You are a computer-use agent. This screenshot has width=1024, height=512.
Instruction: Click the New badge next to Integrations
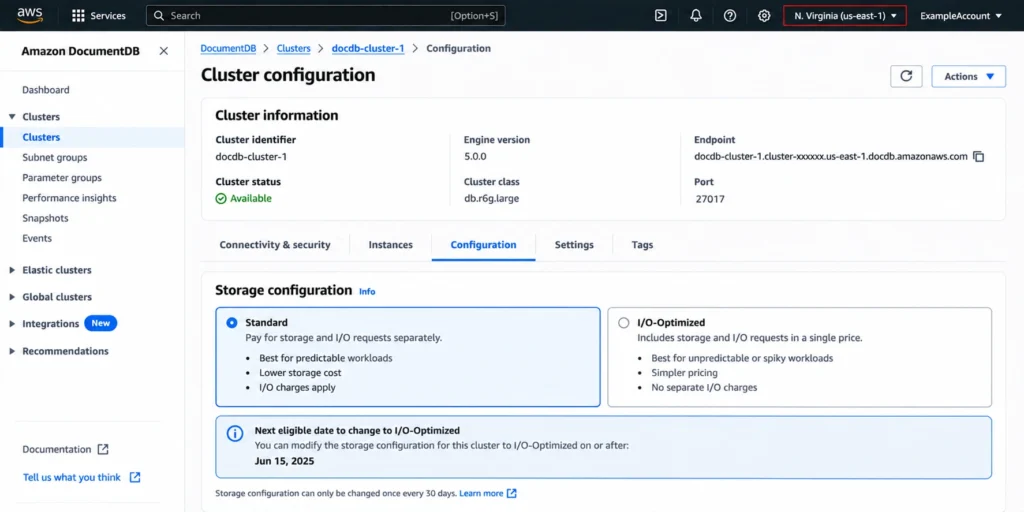click(101, 323)
